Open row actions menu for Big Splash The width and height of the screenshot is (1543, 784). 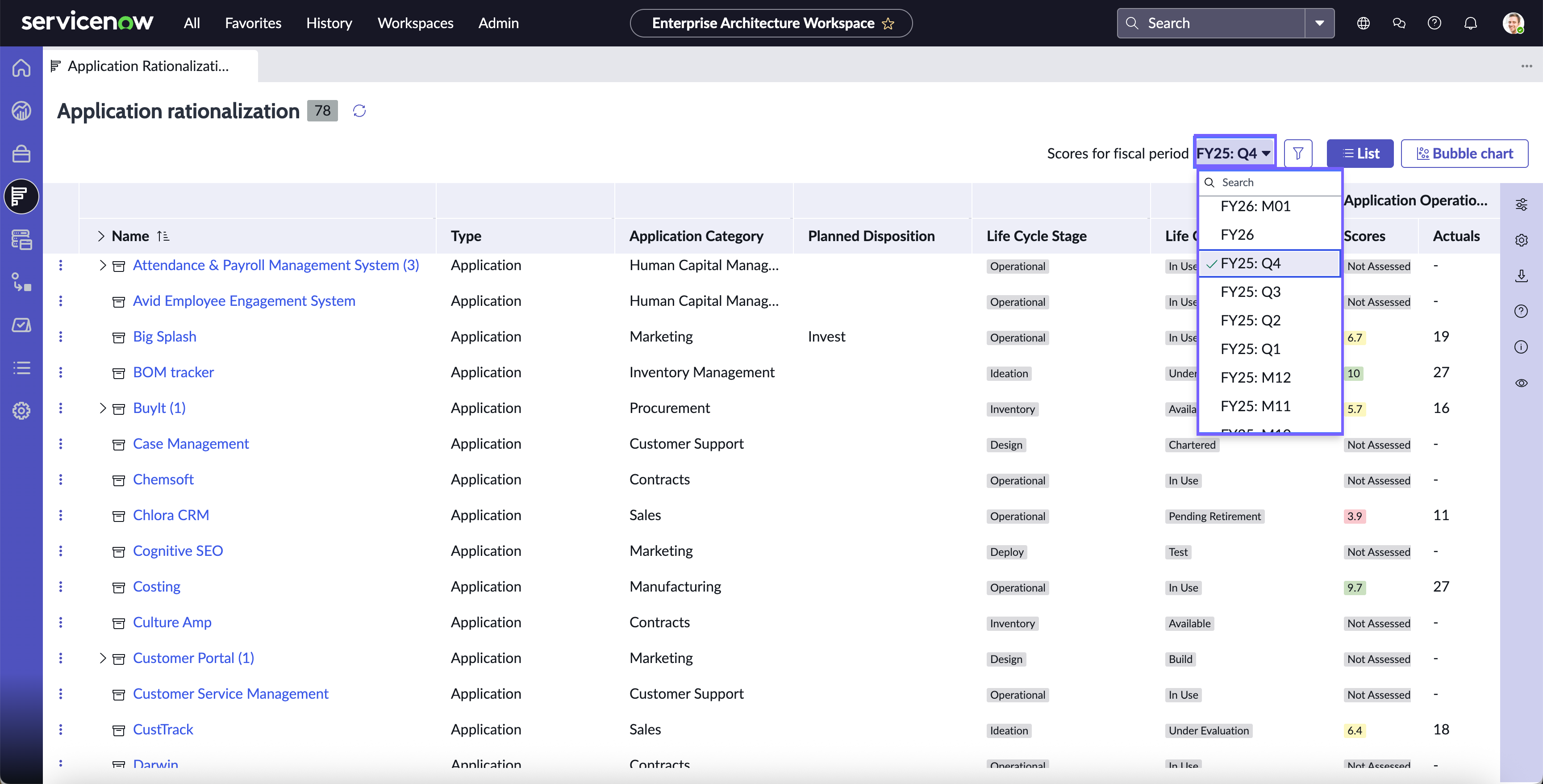pyautogui.click(x=61, y=337)
